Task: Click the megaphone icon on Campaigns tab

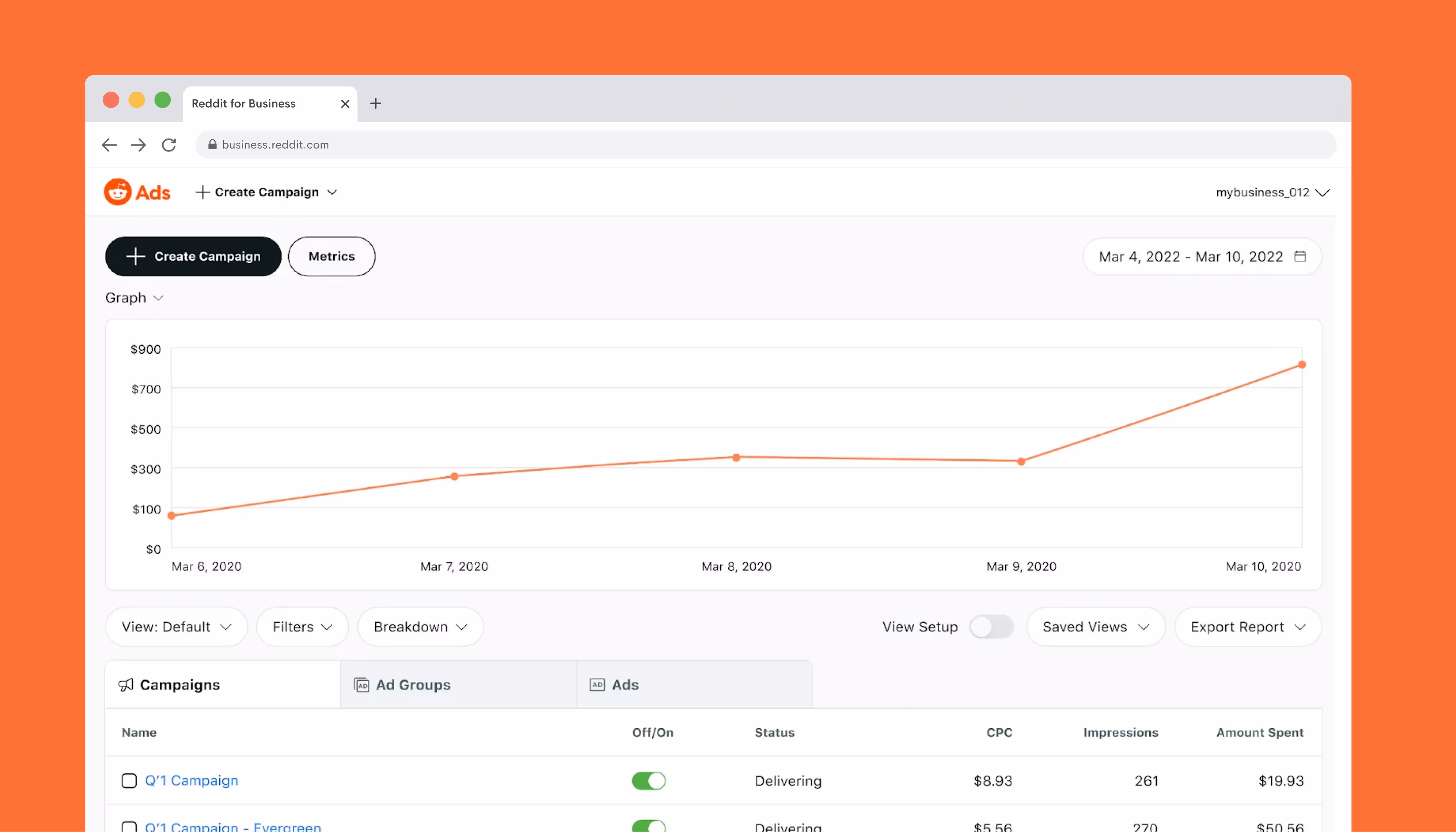Action: pyautogui.click(x=127, y=684)
